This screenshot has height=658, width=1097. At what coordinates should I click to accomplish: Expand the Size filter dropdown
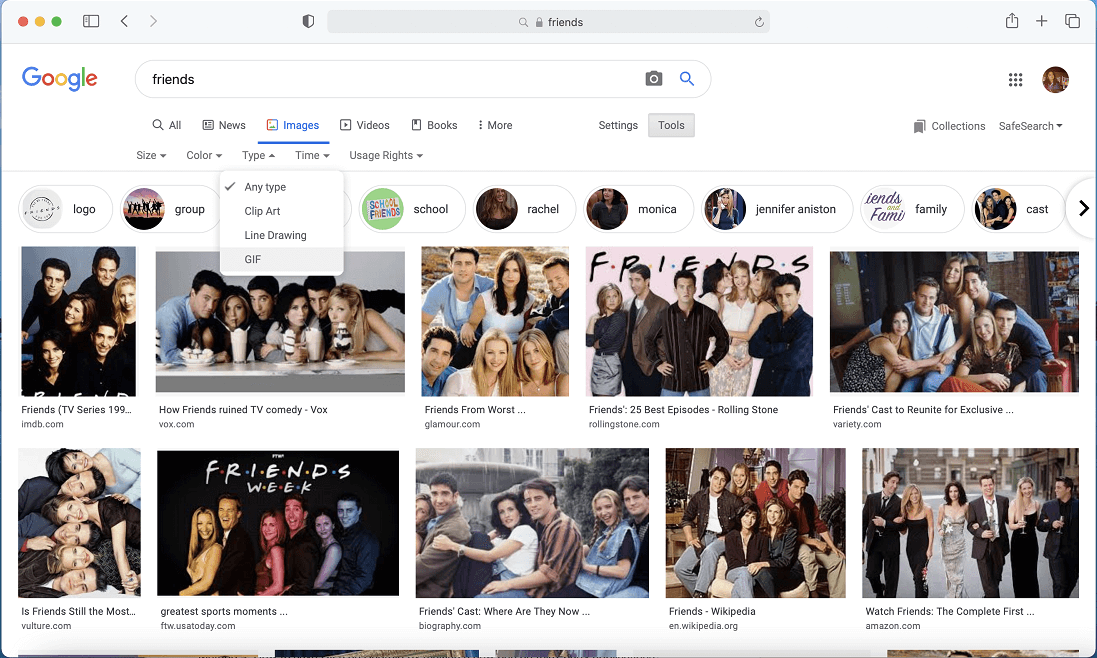tap(151, 155)
